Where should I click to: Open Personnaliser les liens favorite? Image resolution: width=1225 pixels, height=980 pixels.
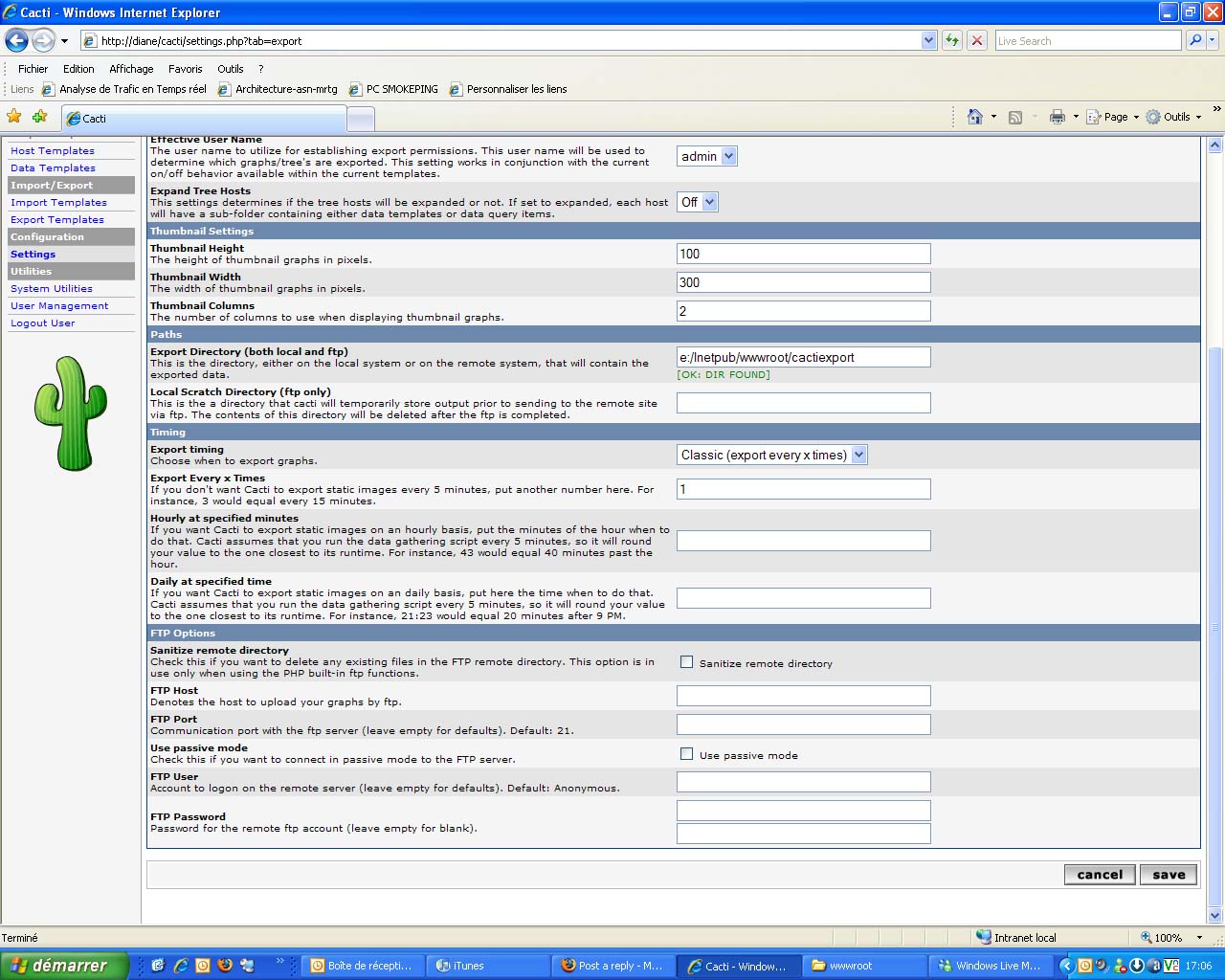(508, 89)
